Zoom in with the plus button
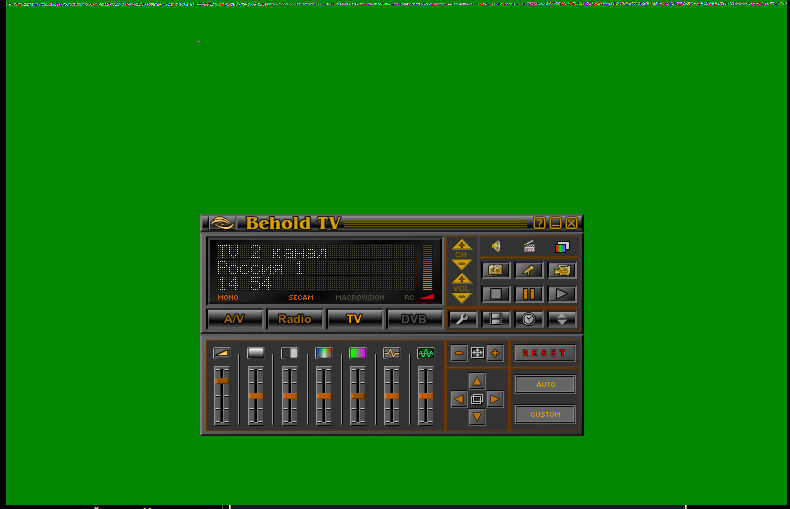 (495, 353)
